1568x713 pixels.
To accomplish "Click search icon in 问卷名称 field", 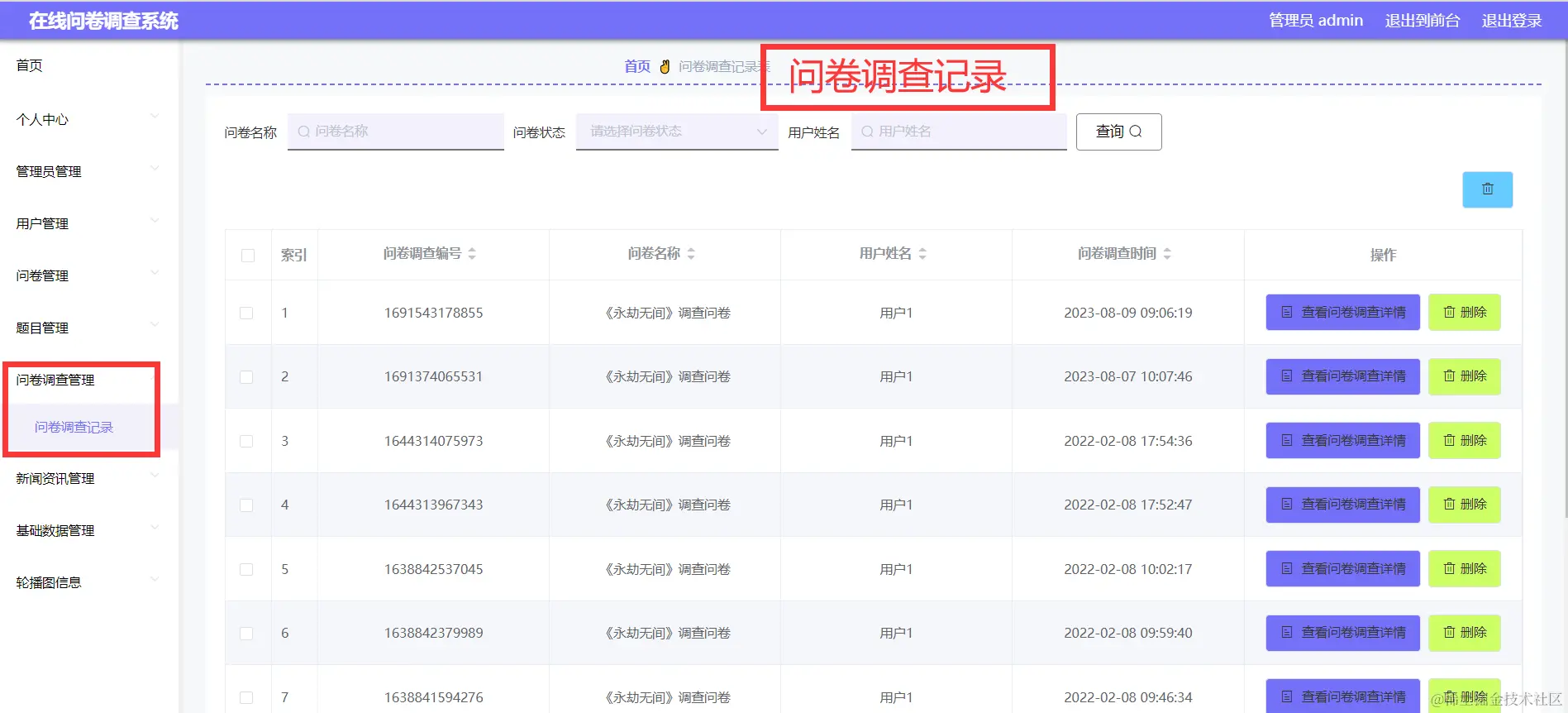I will click(304, 132).
